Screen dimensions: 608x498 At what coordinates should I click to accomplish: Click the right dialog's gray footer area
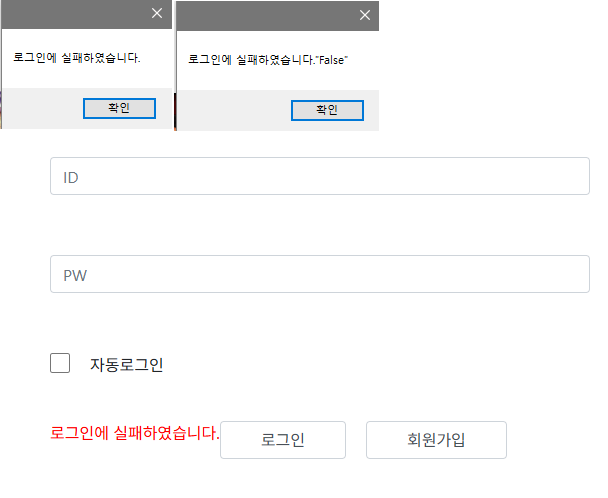click(230, 110)
